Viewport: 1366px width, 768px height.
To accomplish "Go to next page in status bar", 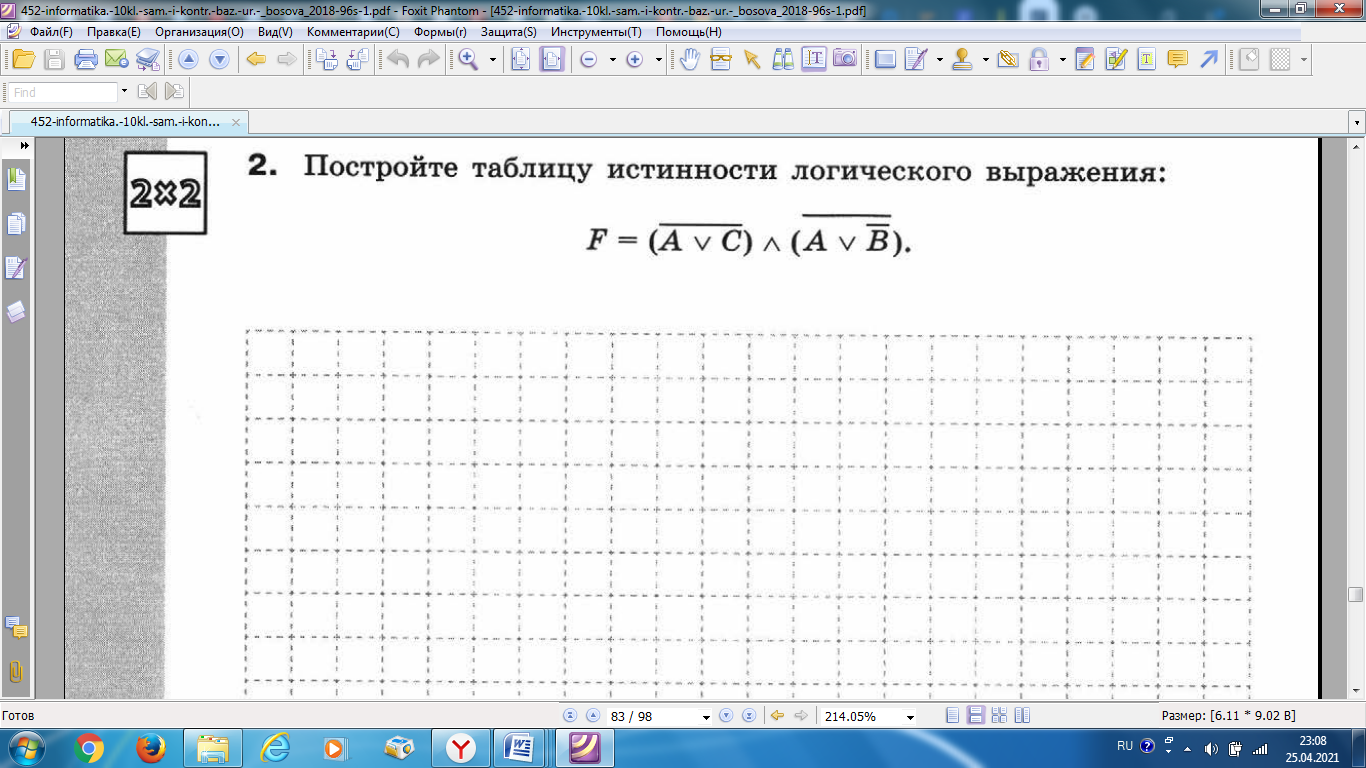I will coord(726,716).
